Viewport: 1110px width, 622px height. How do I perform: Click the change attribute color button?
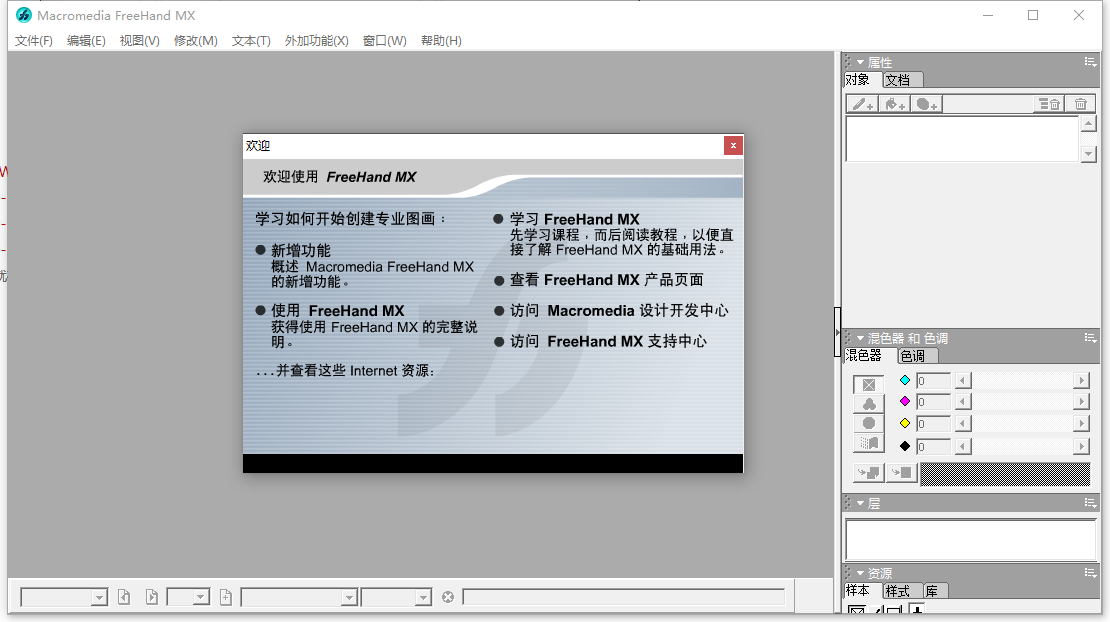(902, 473)
